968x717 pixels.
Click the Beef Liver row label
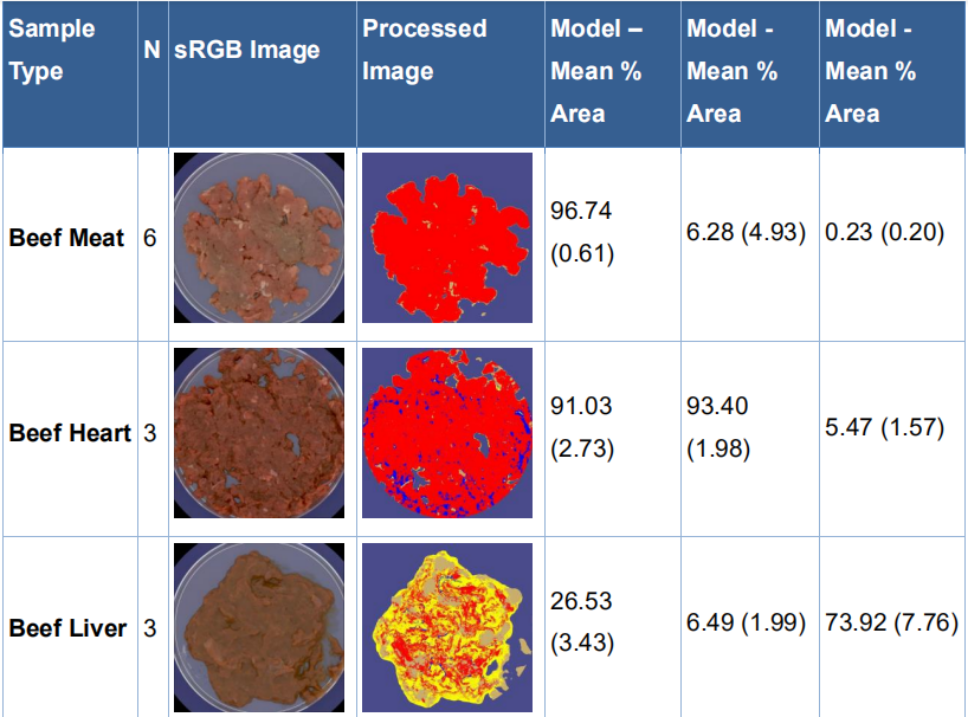(68, 628)
